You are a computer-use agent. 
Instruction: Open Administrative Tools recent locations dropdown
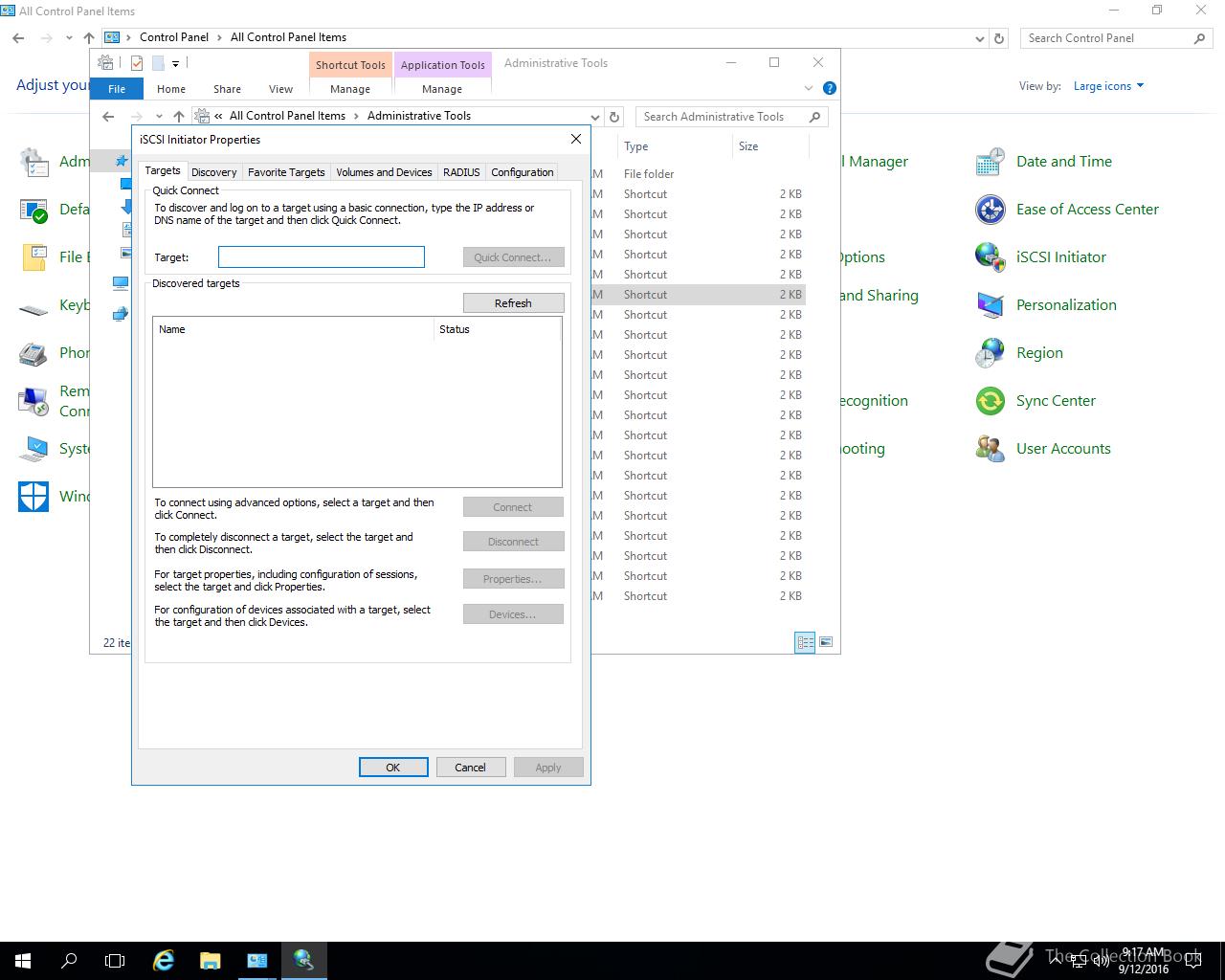[159, 117]
